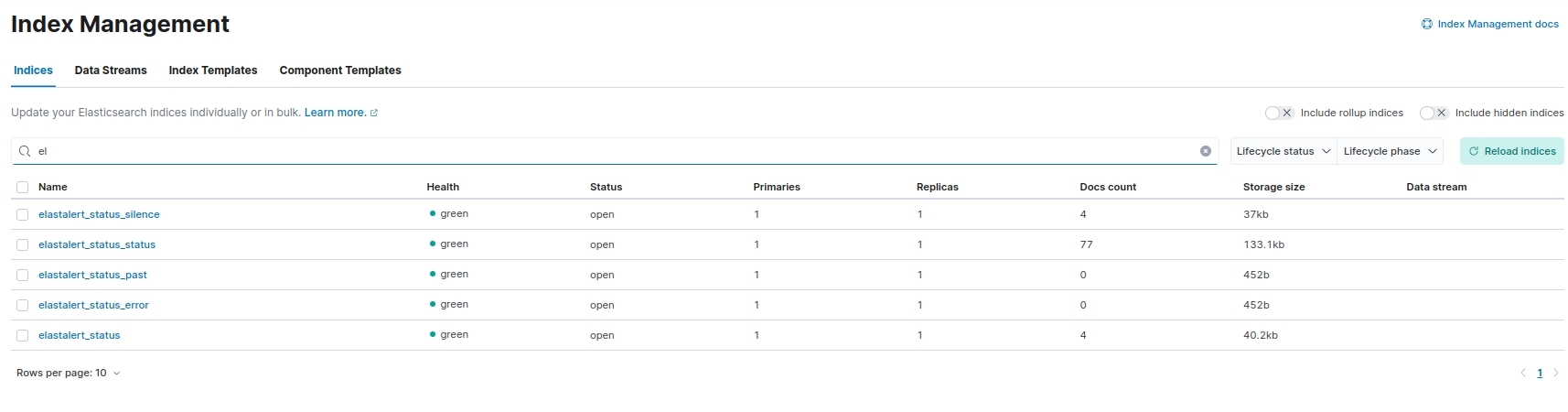Follow the Learn more link
Screen dimensions: 1568x412
335,113
